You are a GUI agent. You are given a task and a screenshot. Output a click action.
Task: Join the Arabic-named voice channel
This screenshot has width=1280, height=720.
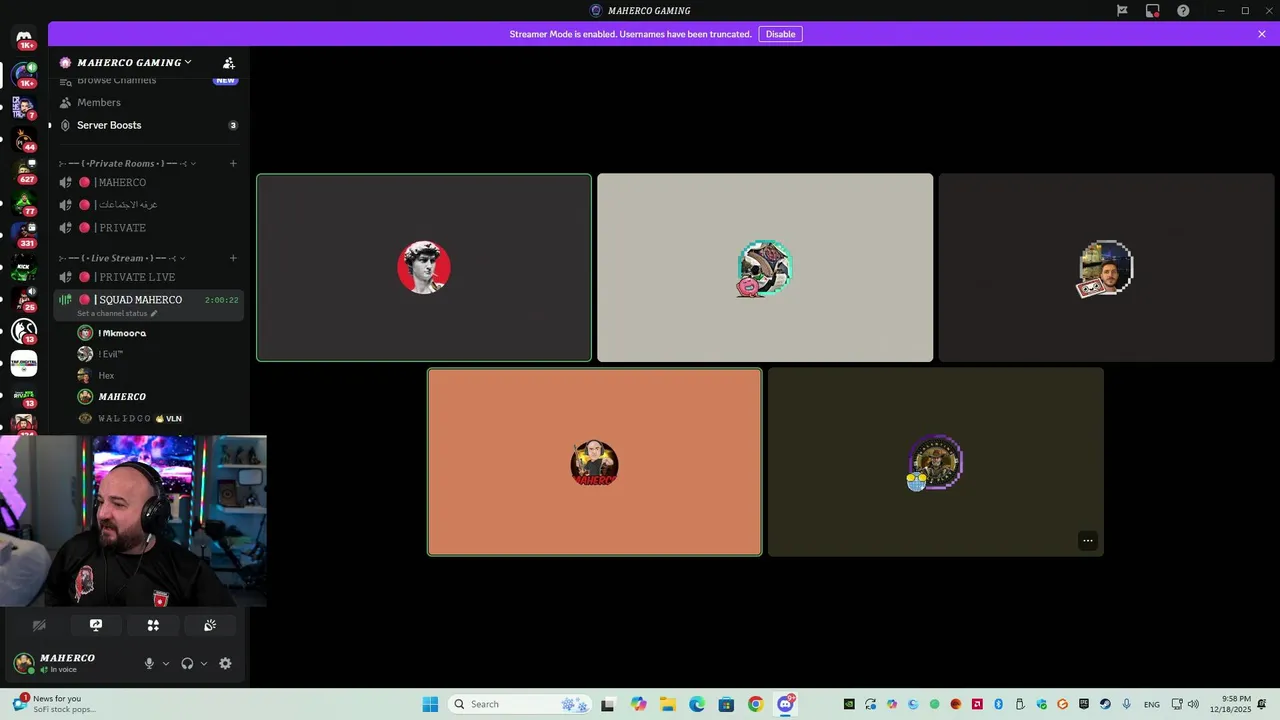pyautogui.click(x=148, y=205)
